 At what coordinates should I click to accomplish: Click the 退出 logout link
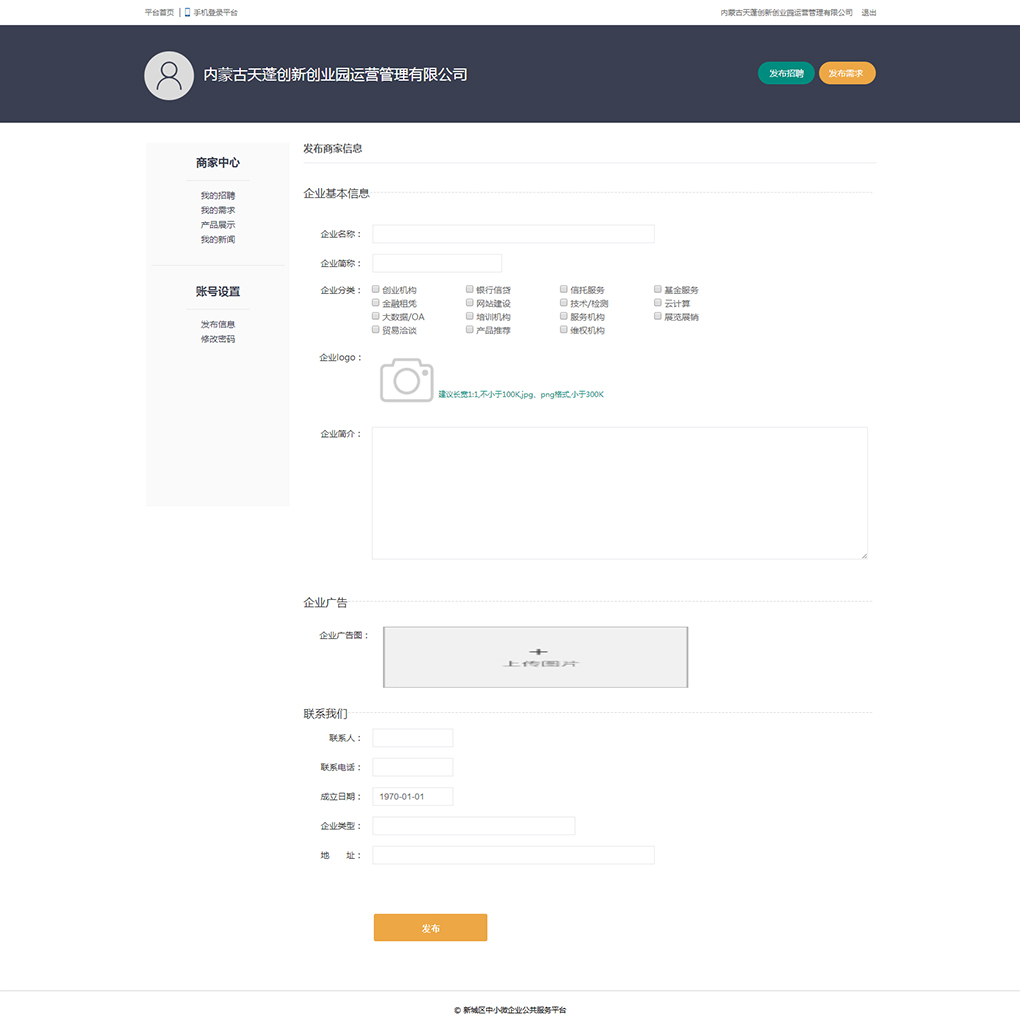pyautogui.click(x=868, y=13)
